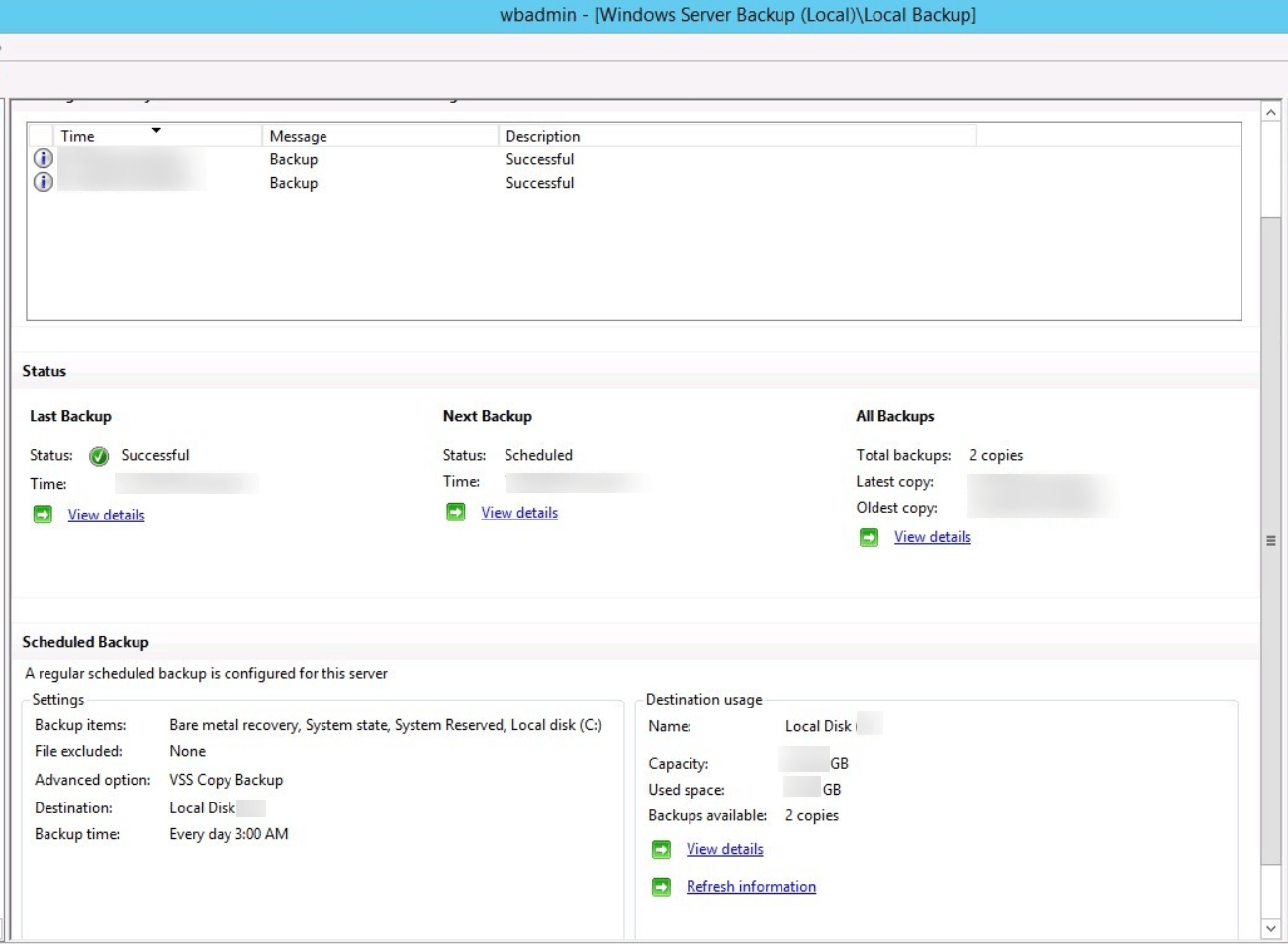Click the 'VSS Copy Backup' advanced option value
The height and width of the screenshot is (944, 1288).
227,780
